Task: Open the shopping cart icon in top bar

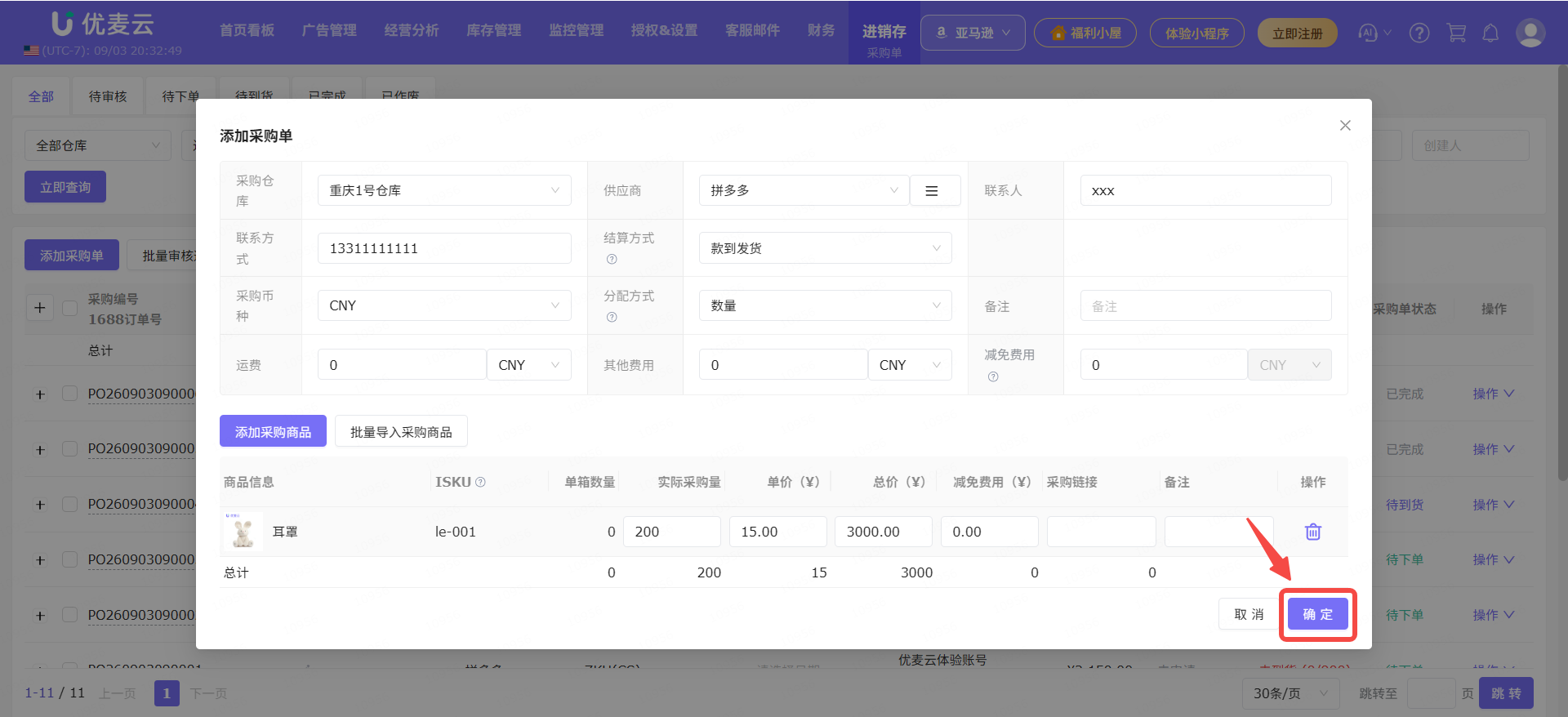Action: (x=1456, y=33)
